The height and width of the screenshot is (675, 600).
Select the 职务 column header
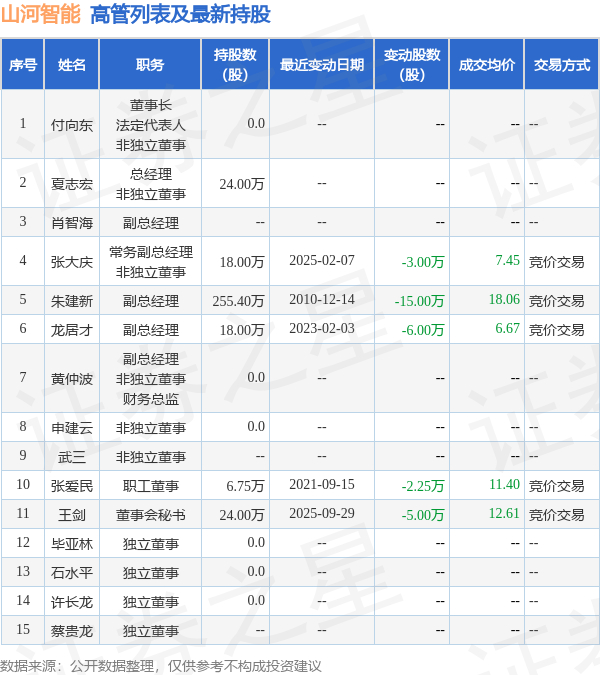click(x=150, y=65)
